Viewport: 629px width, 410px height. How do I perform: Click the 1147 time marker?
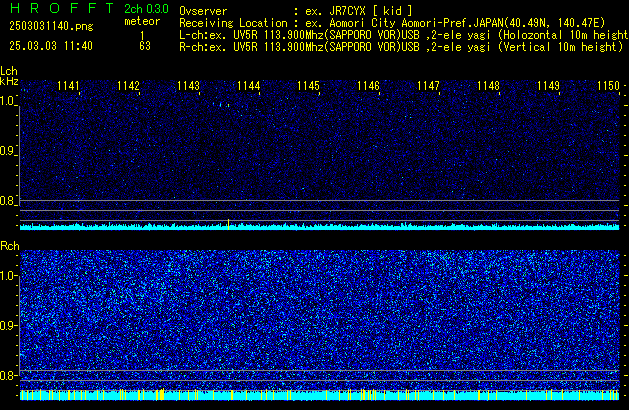coord(428,86)
